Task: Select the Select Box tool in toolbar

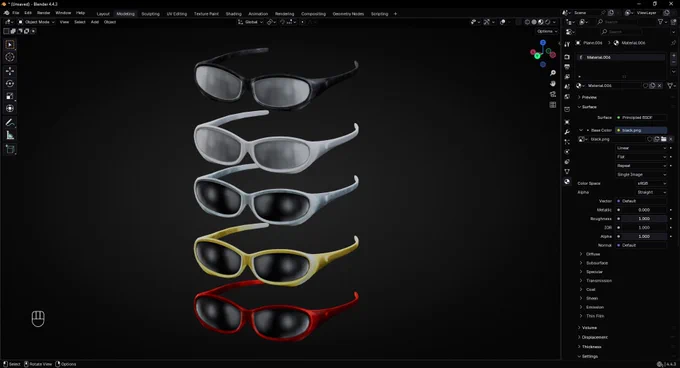Action: 10,45
